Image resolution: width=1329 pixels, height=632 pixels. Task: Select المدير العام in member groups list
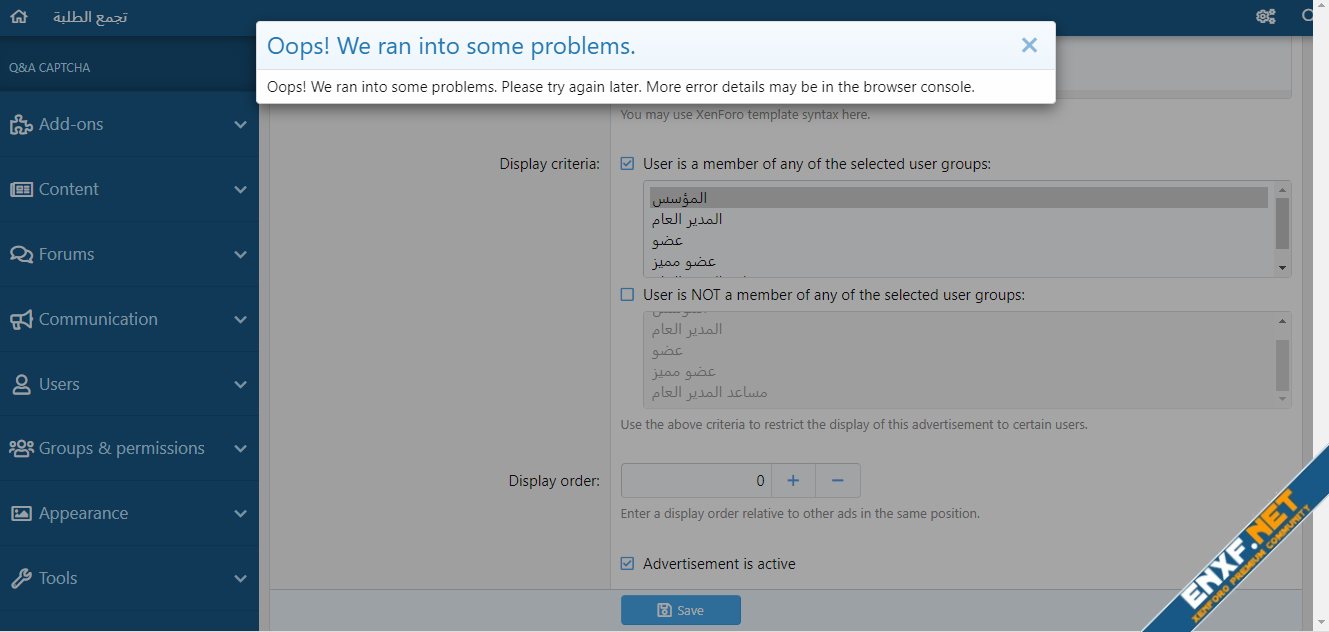687,219
